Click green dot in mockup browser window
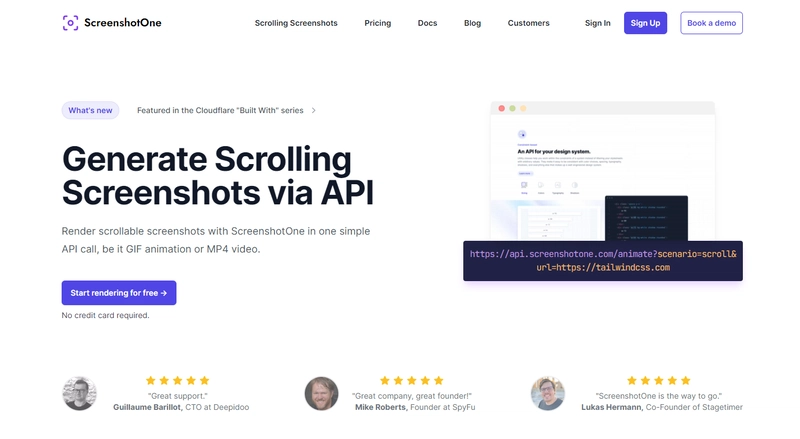 point(512,108)
